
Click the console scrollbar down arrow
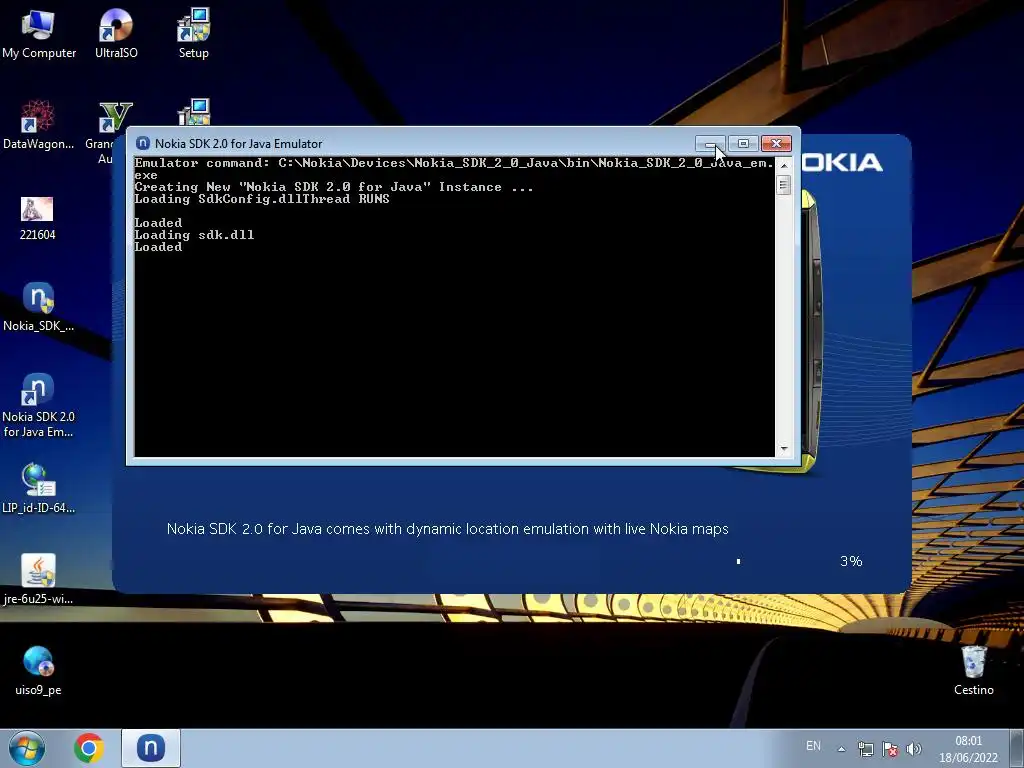(784, 449)
